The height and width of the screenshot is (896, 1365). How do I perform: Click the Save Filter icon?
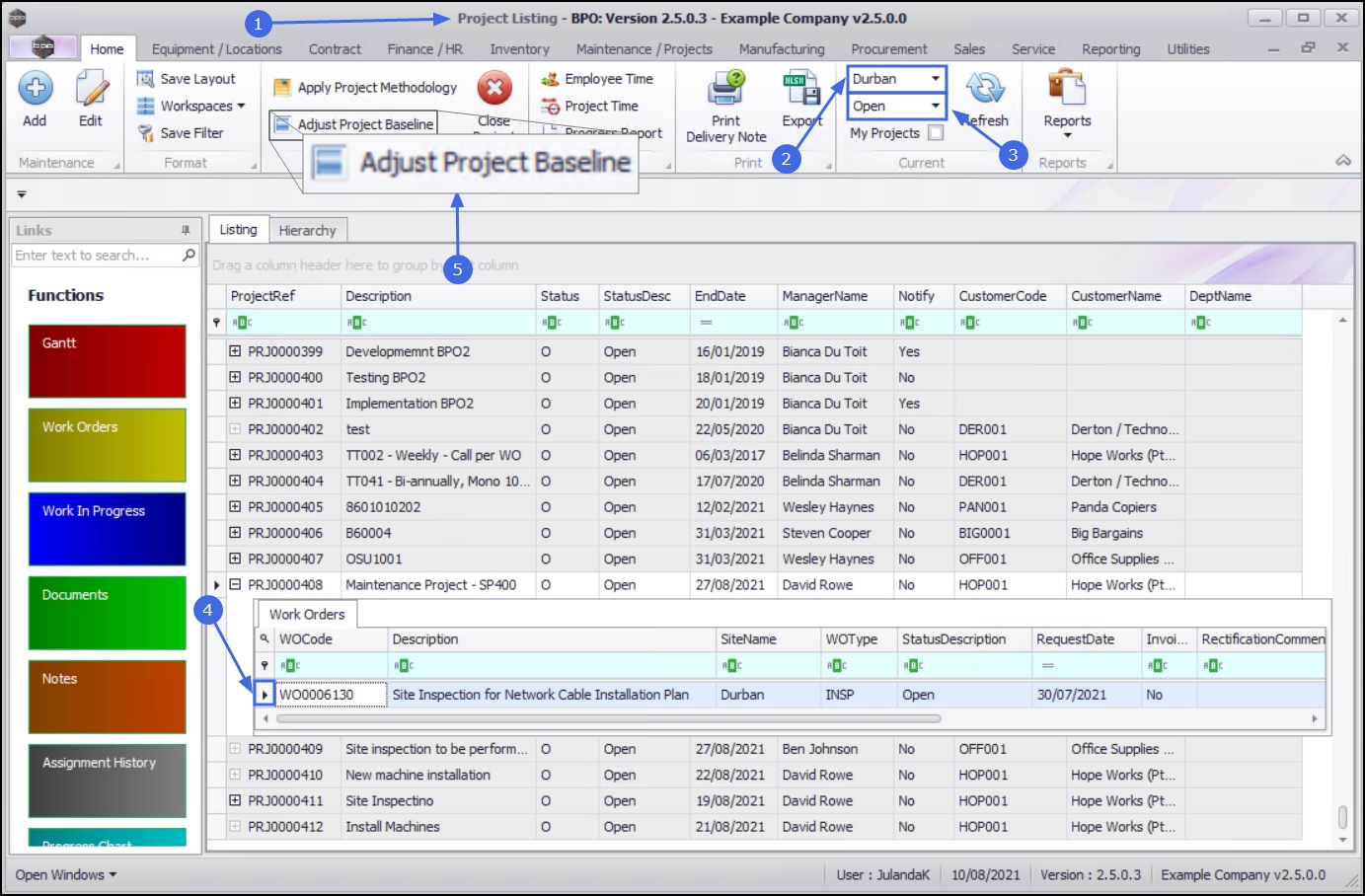[x=145, y=133]
